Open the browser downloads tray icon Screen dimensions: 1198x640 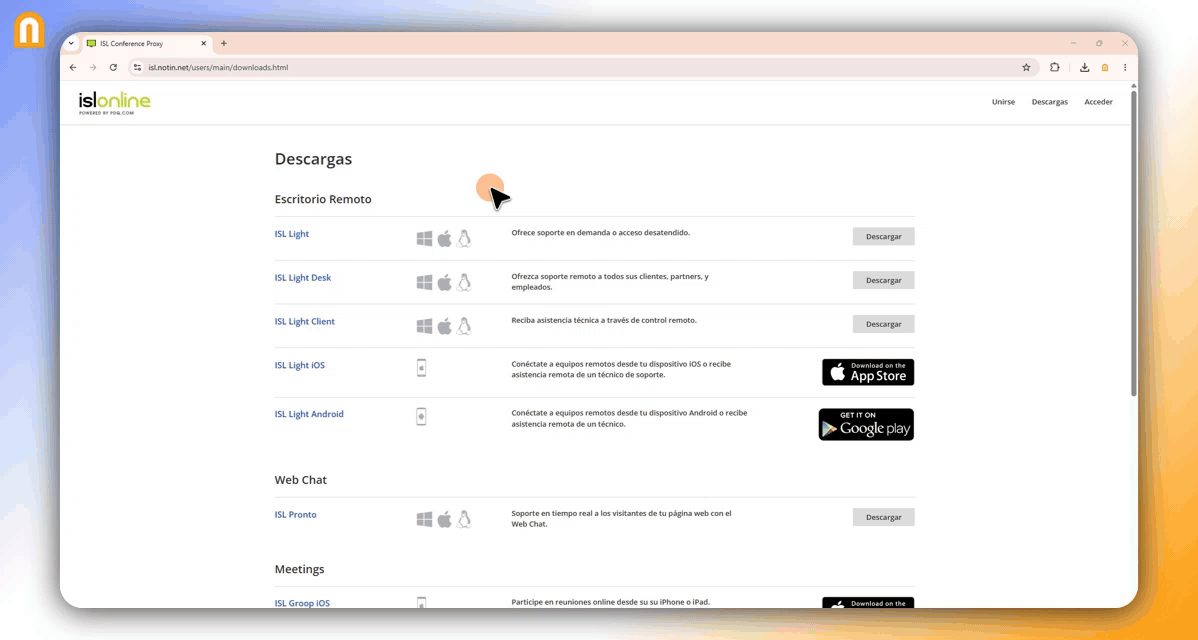click(x=1084, y=67)
